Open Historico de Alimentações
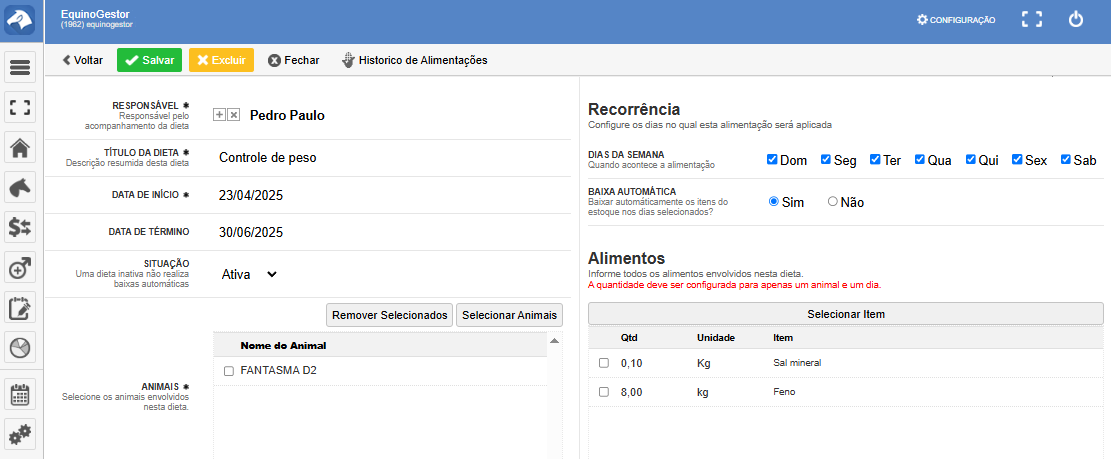The height and width of the screenshot is (459, 1111). point(414,60)
